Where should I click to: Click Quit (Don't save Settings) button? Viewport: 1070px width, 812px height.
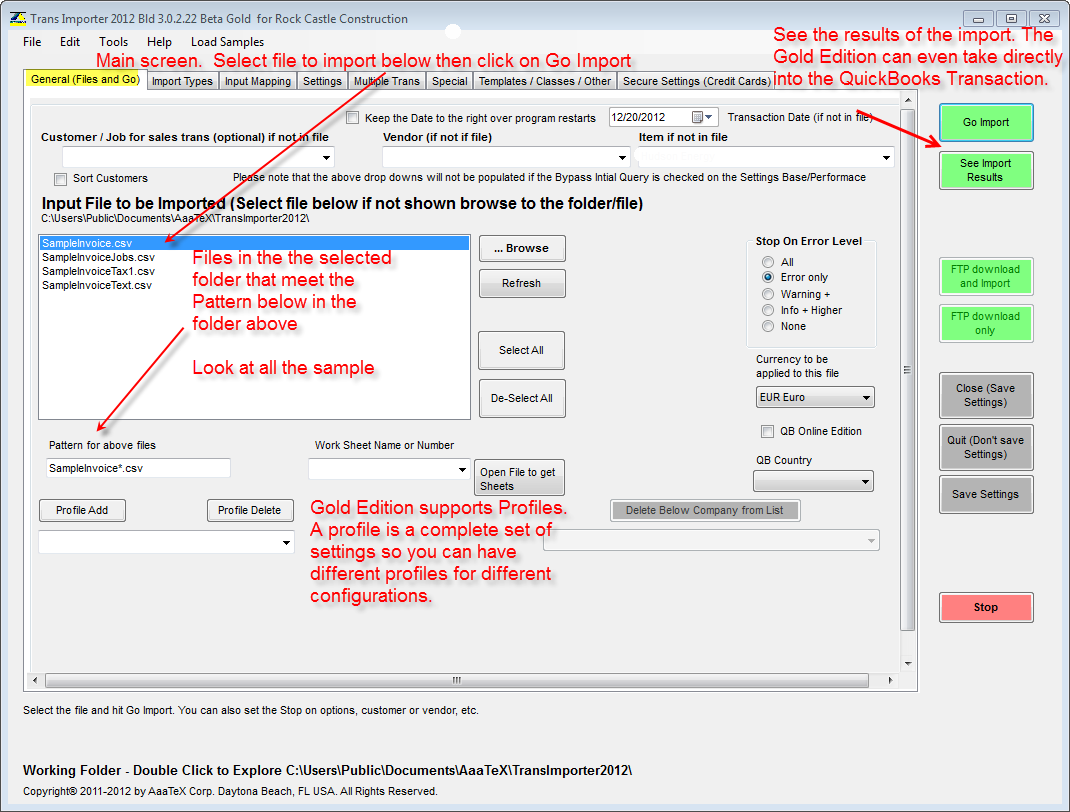coord(986,447)
